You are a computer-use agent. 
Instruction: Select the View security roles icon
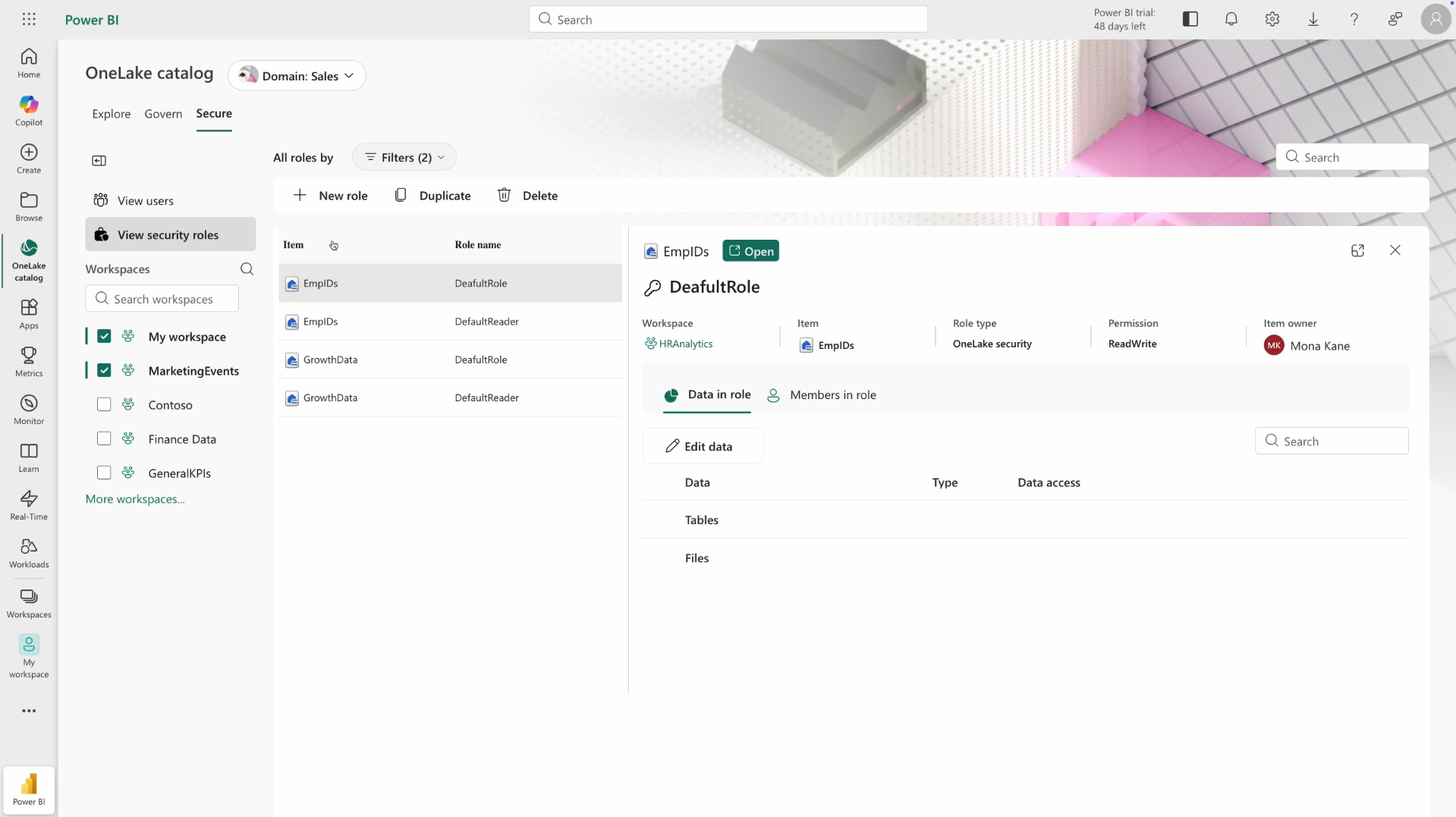coord(100,234)
